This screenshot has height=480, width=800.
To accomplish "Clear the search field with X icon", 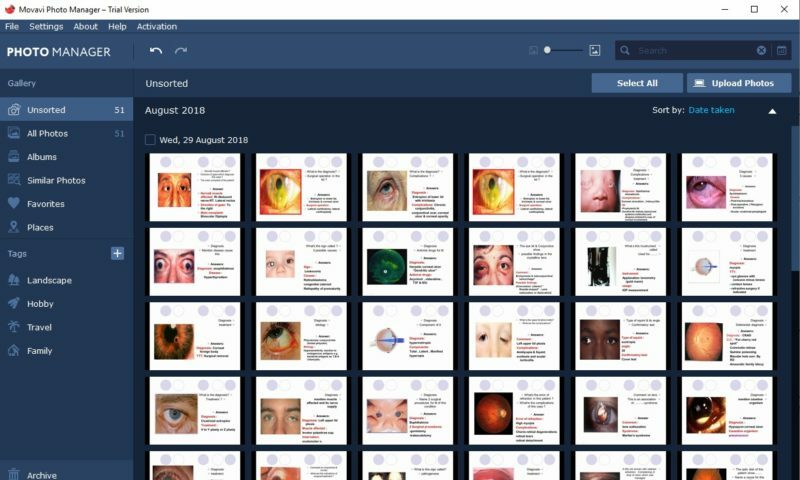I will point(761,50).
